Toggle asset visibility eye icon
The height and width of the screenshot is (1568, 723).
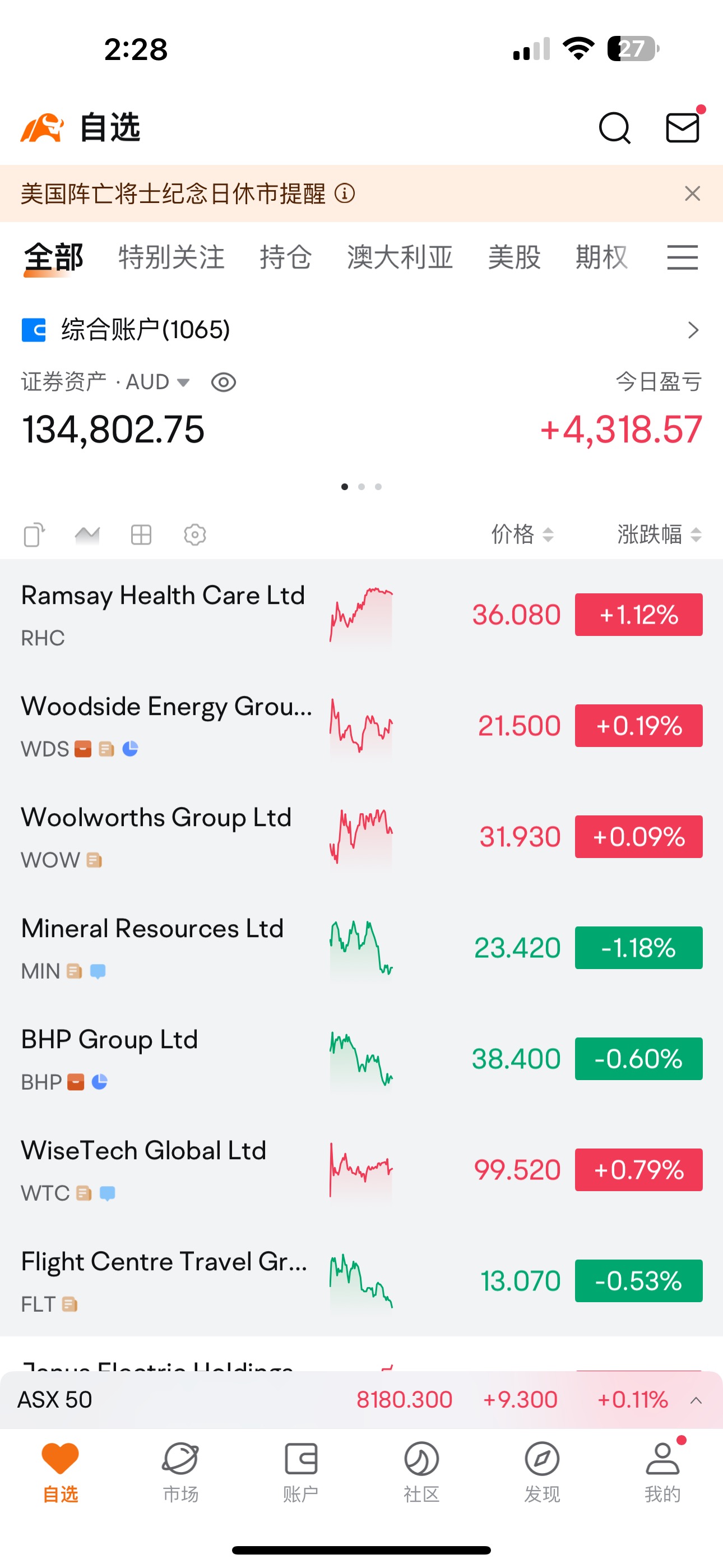coord(224,382)
